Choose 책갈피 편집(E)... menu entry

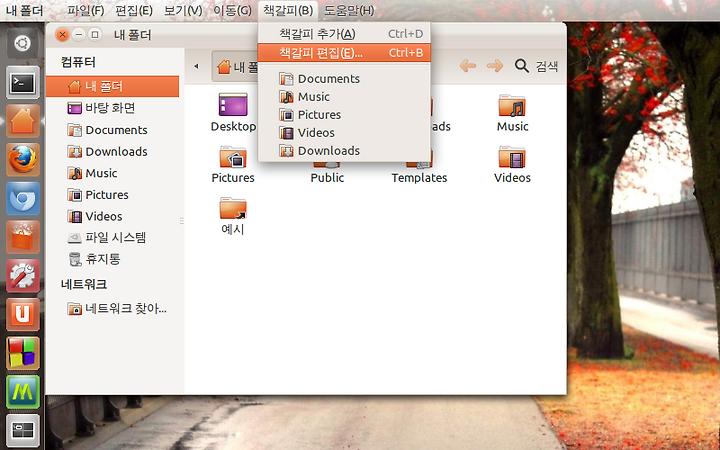click(344, 52)
